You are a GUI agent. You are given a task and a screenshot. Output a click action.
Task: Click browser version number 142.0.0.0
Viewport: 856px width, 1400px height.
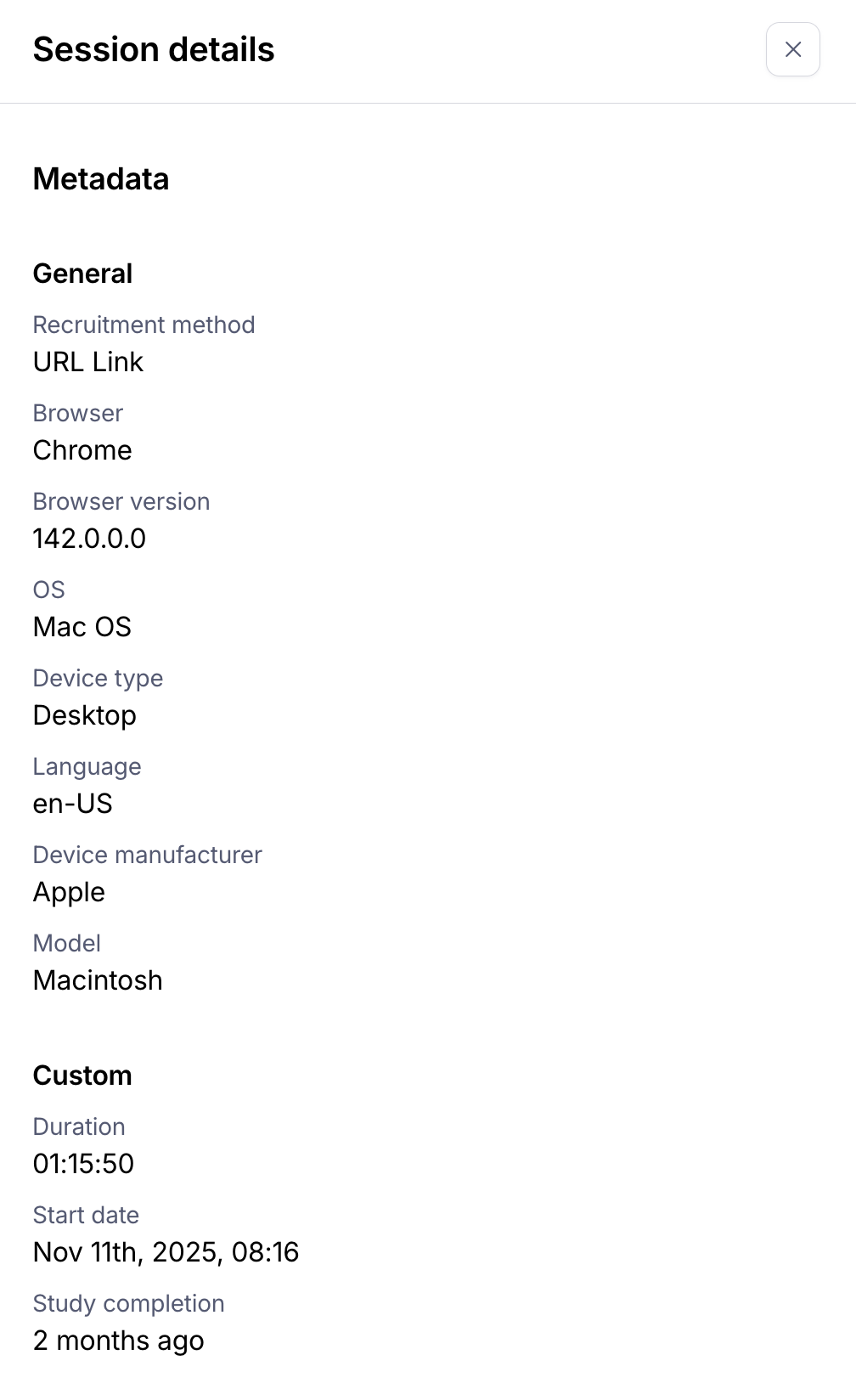89,539
